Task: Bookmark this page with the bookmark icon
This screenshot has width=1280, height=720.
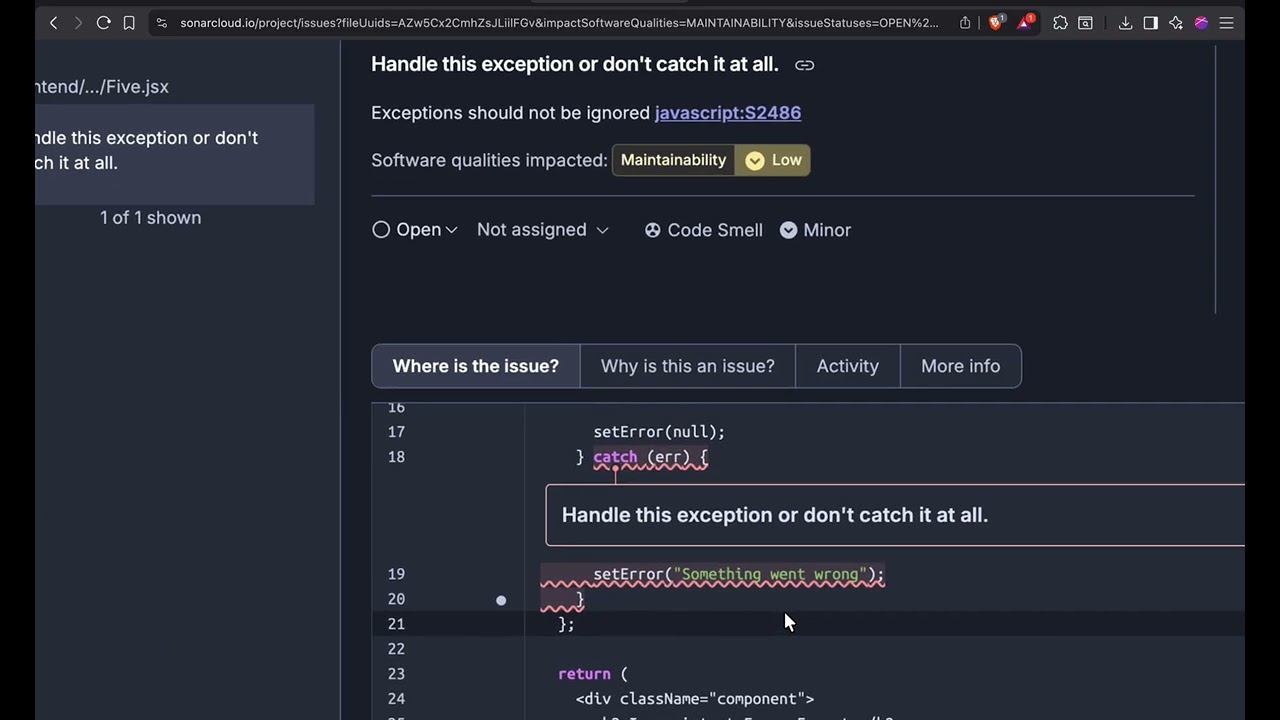Action: (129, 22)
